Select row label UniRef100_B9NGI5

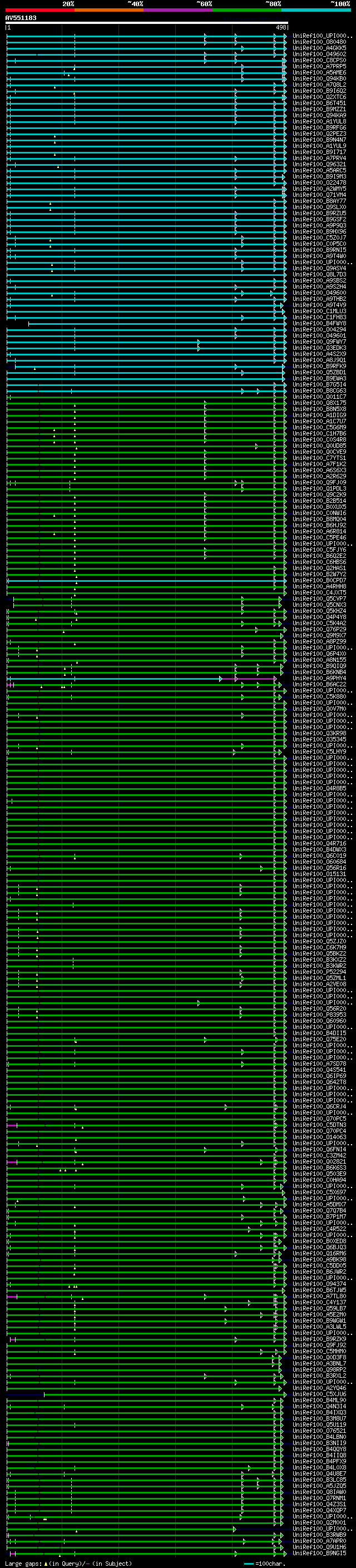pyautogui.click(x=319, y=1553)
